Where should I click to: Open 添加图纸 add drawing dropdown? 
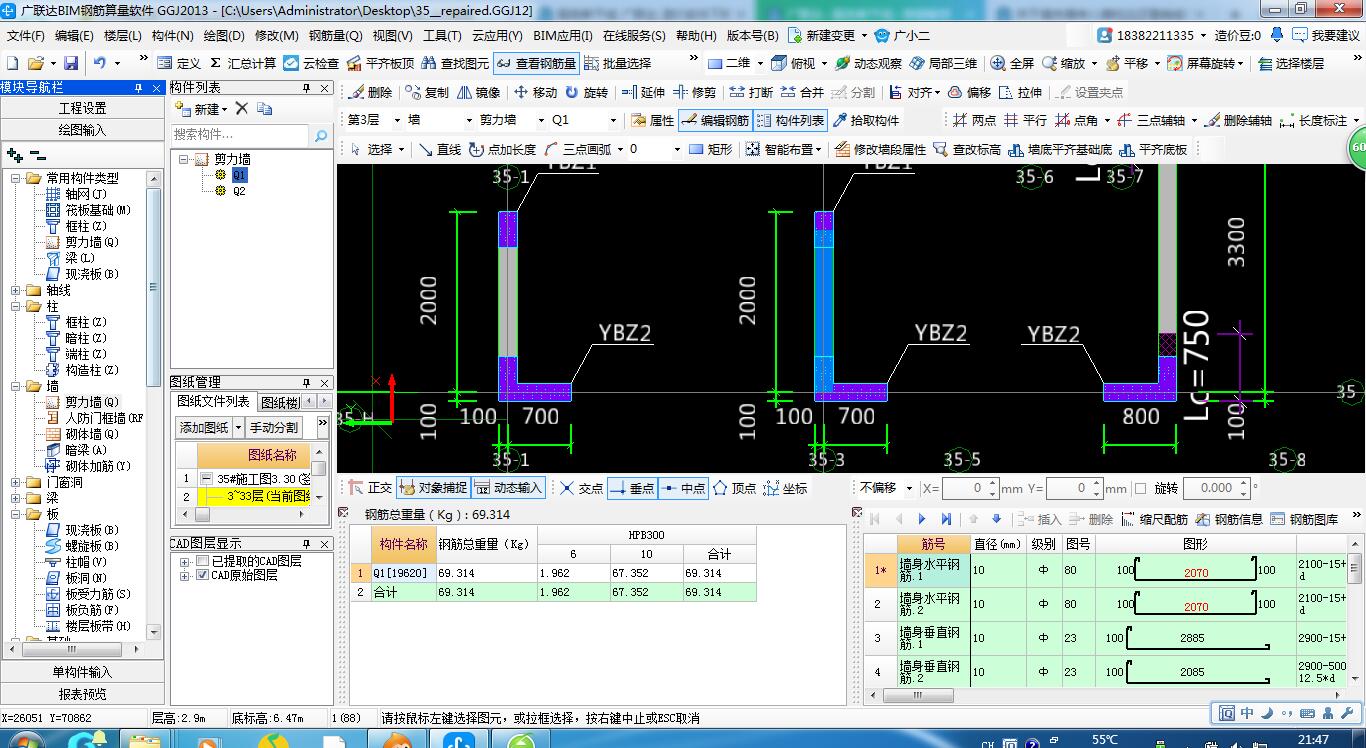coord(238,427)
